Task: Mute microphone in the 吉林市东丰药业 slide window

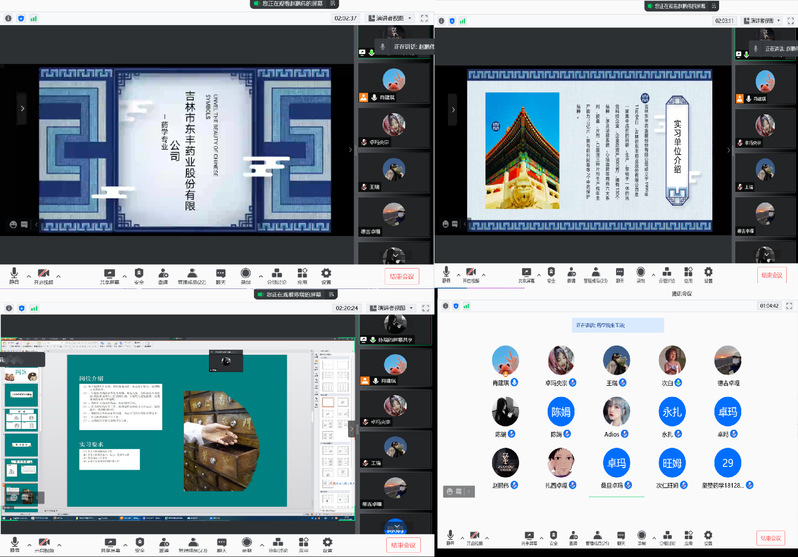Action: click(14, 272)
